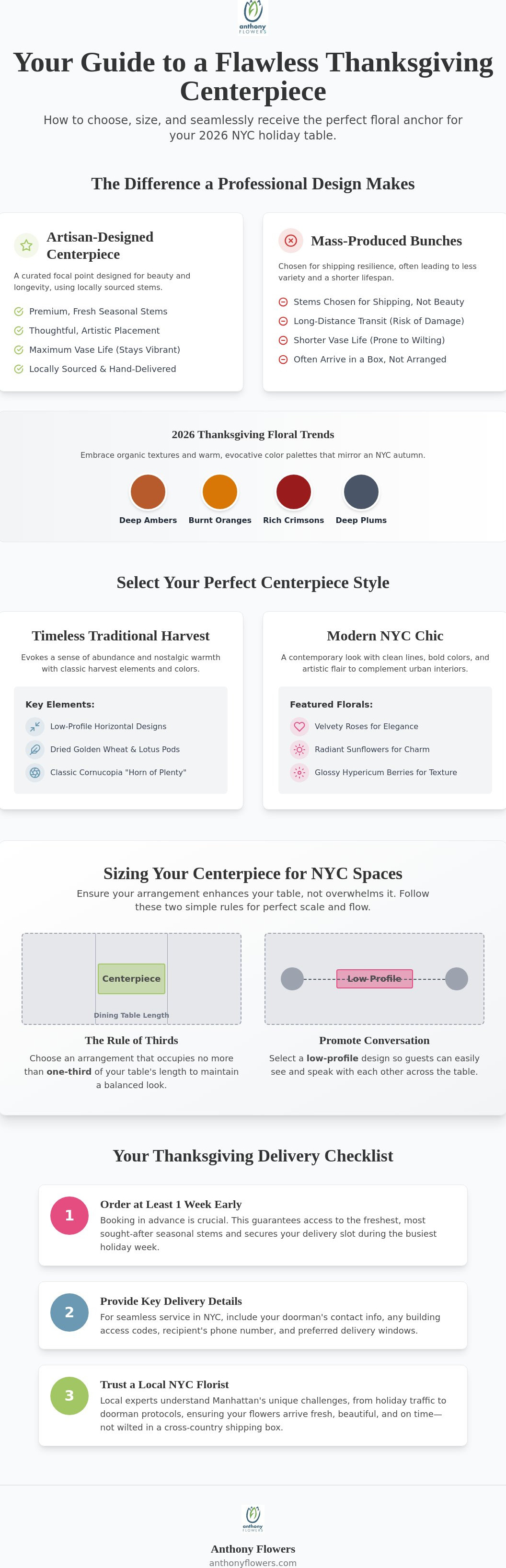Click the aperture icon beside Classic Cornucopia
Viewport: 506px width, 1568px height.
pos(34,772)
